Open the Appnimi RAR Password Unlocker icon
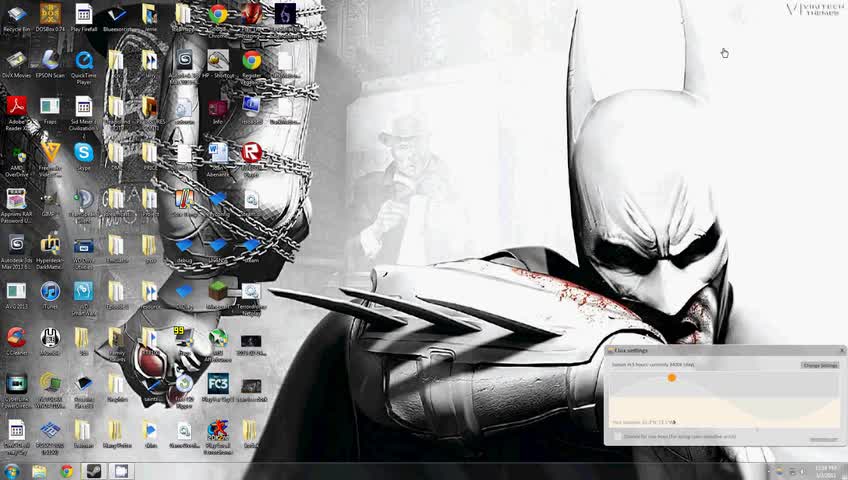 (16, 206)
